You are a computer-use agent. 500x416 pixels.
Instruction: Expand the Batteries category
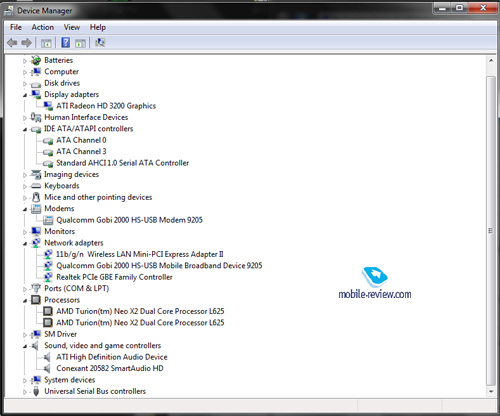tap(25, 61)
